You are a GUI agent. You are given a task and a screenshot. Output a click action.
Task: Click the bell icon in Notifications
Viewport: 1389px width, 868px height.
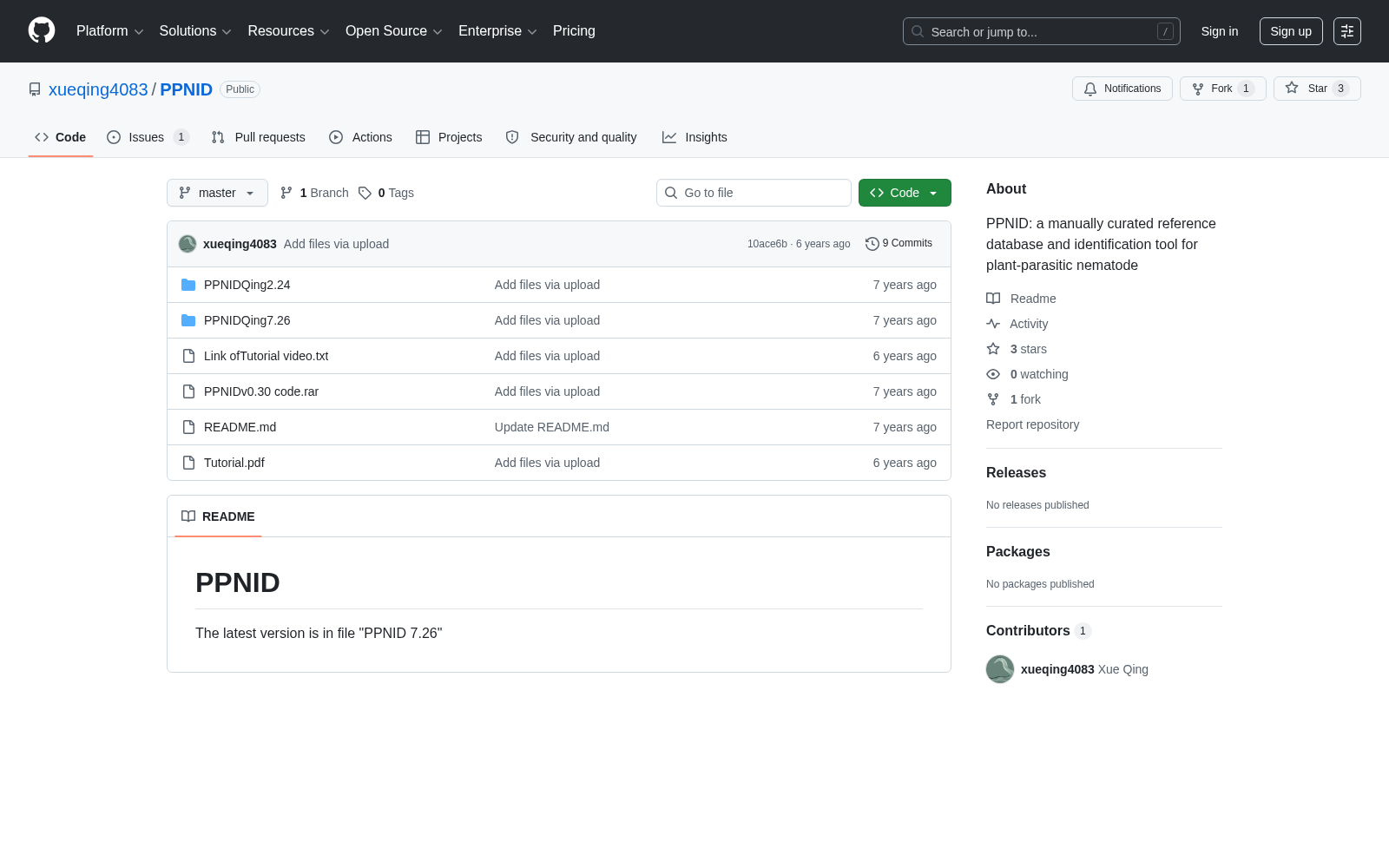[1090, 89]
